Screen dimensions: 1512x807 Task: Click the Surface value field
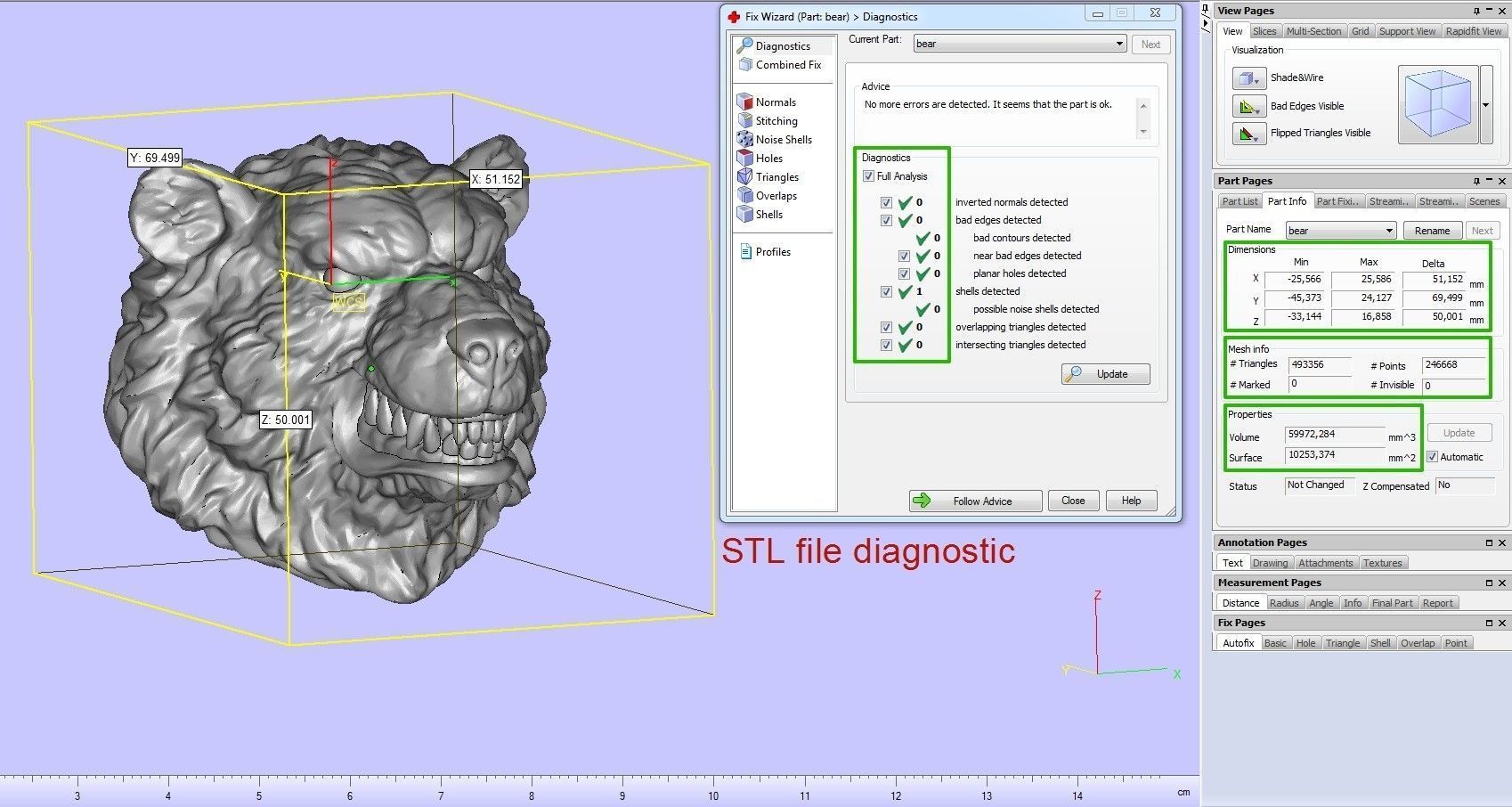1334,455
